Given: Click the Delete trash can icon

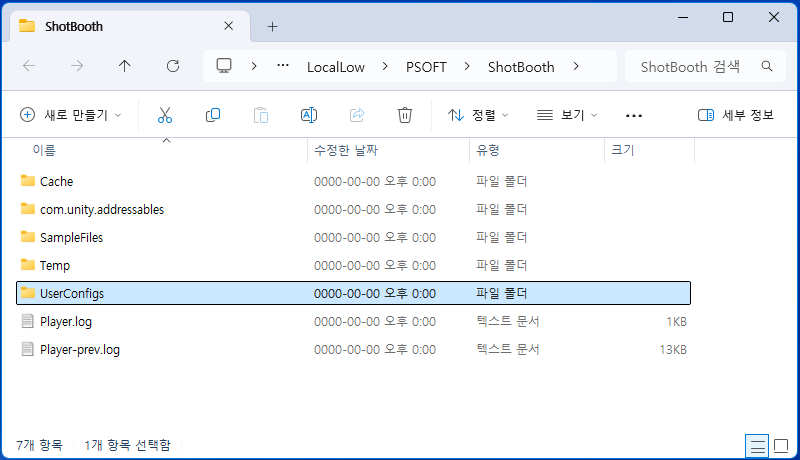Looking at the screenshot, I should pos(405,115).
